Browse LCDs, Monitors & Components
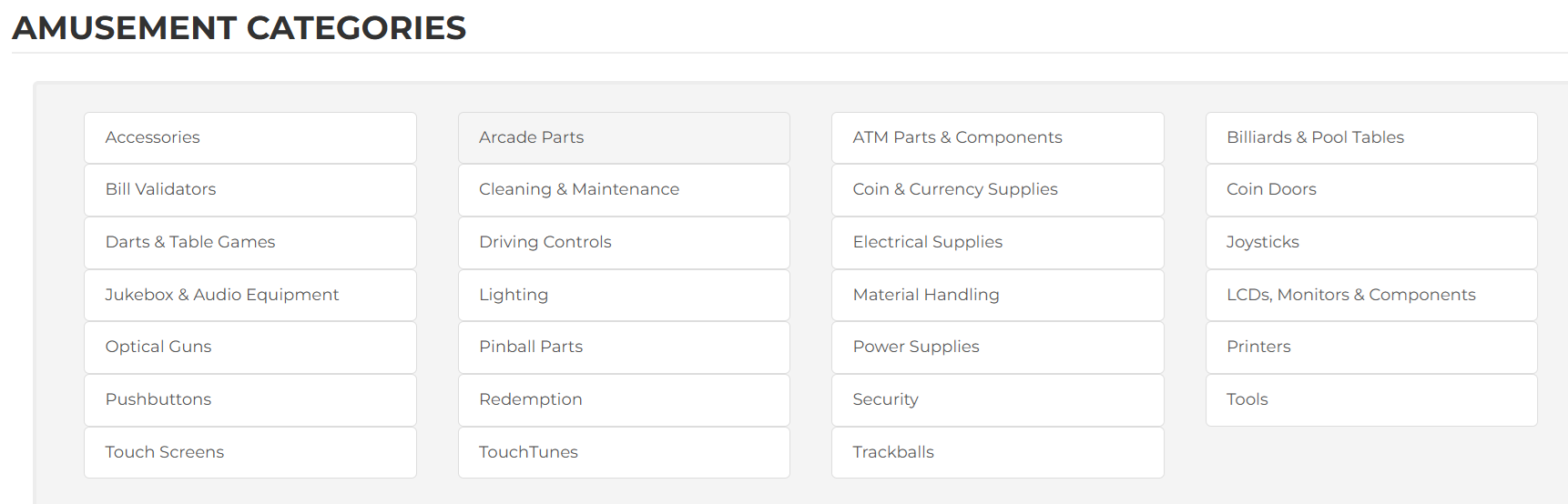The height and width of the screenshot is (504, 1568). point(1371,295)
